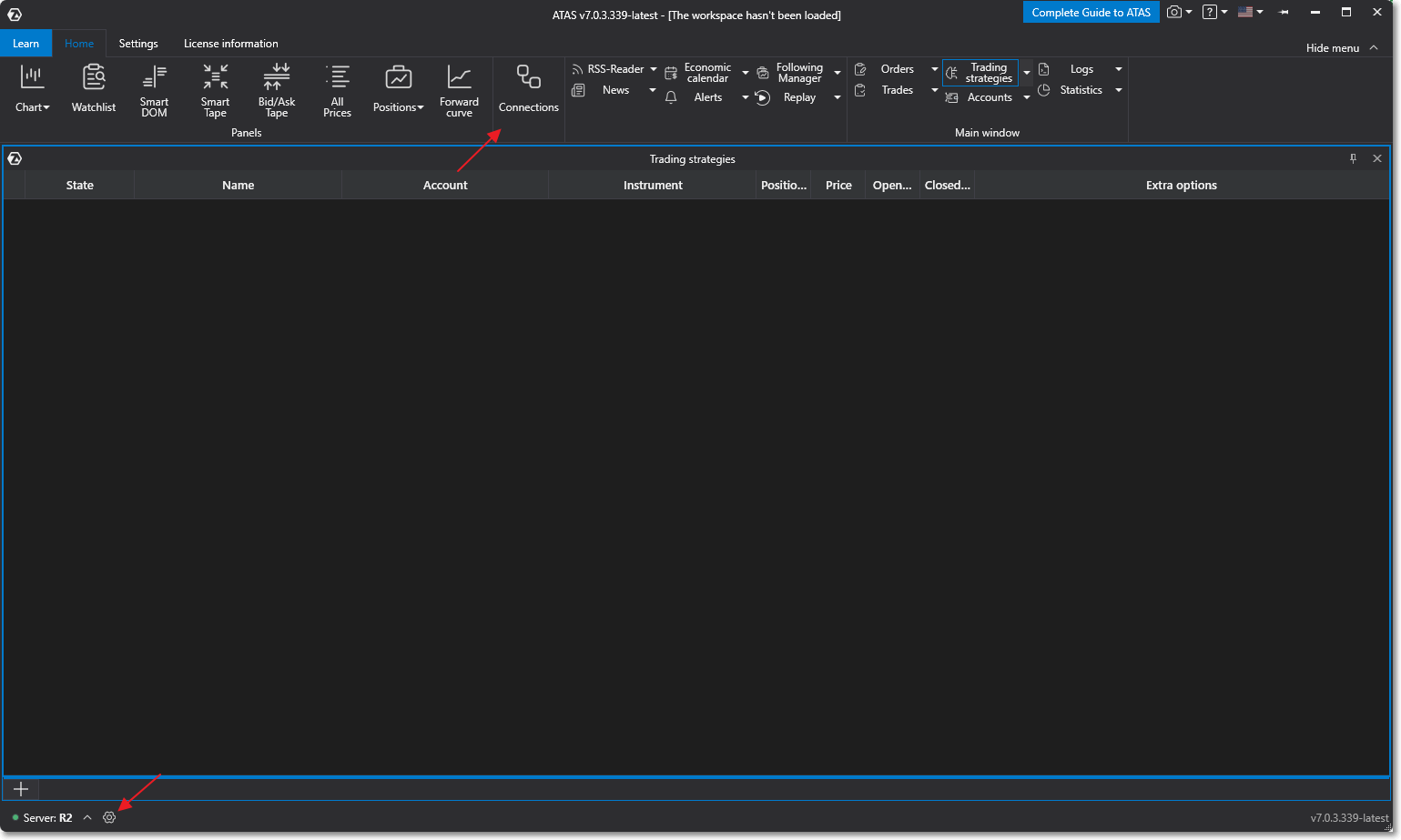The image size is (1401, 840).
Task: Open connection settings via the gear icon
Action: pyautogui.click(x=109, y=817)
